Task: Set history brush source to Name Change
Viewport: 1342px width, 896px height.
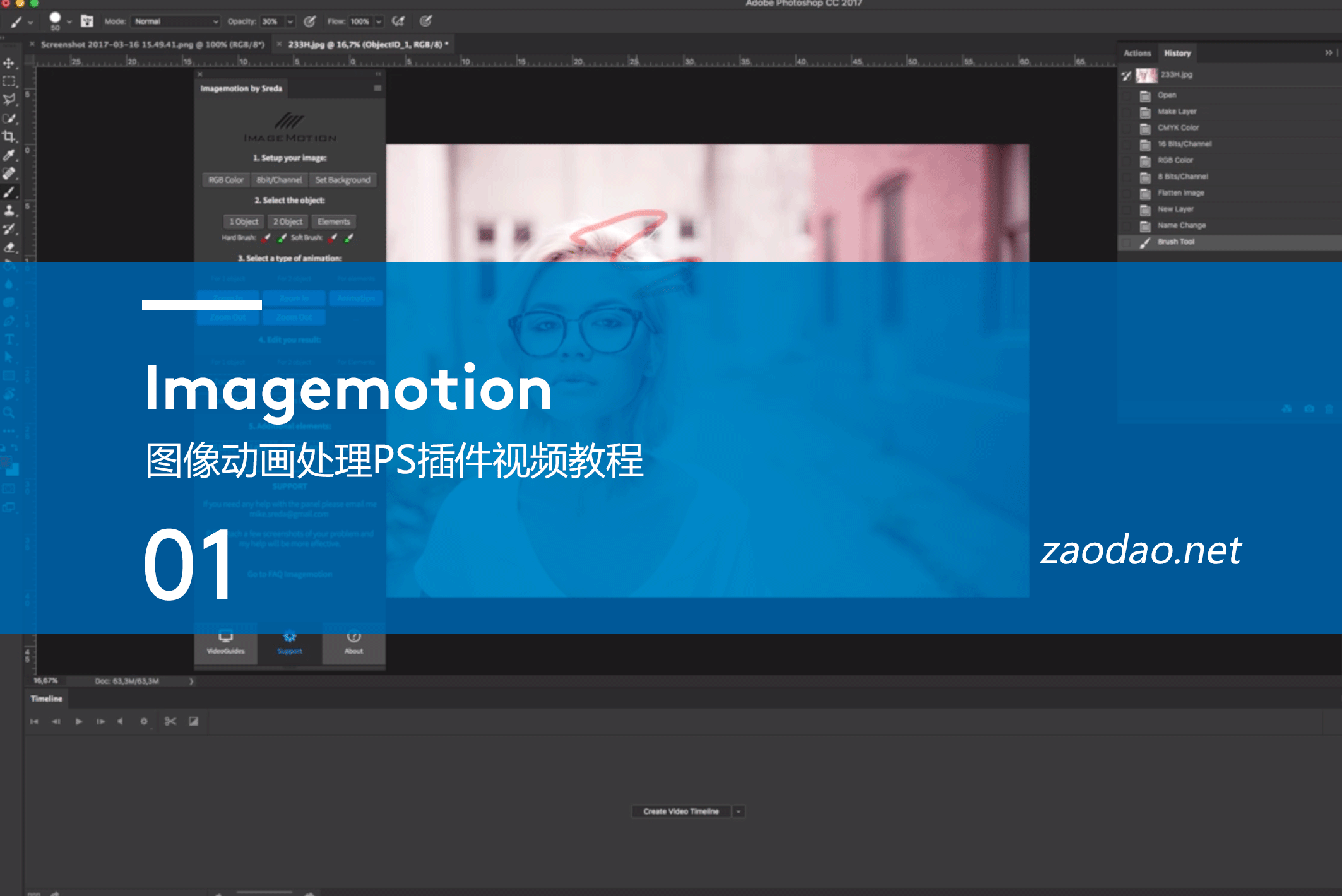Action: [1126, 225]
